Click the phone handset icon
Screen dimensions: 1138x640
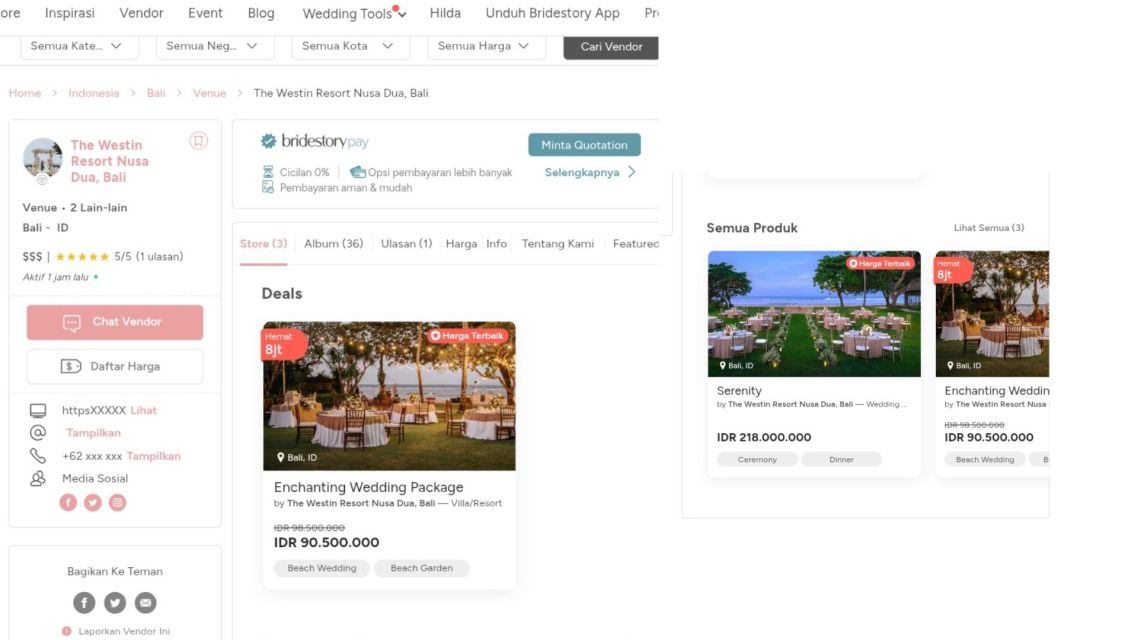point(38,456)
